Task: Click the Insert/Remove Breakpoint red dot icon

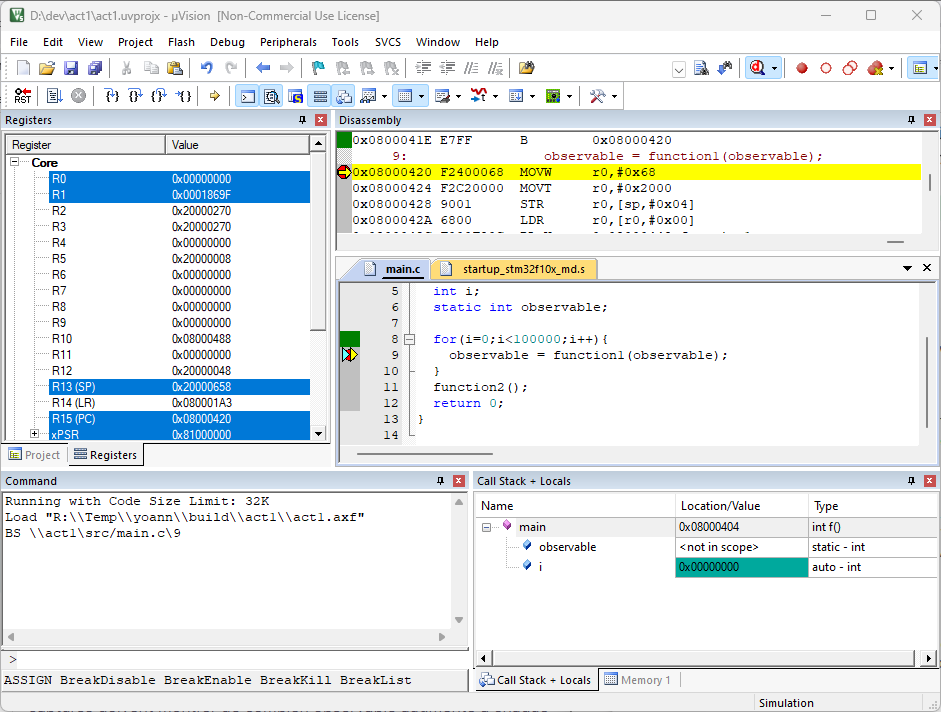Action: coord(802,68)
